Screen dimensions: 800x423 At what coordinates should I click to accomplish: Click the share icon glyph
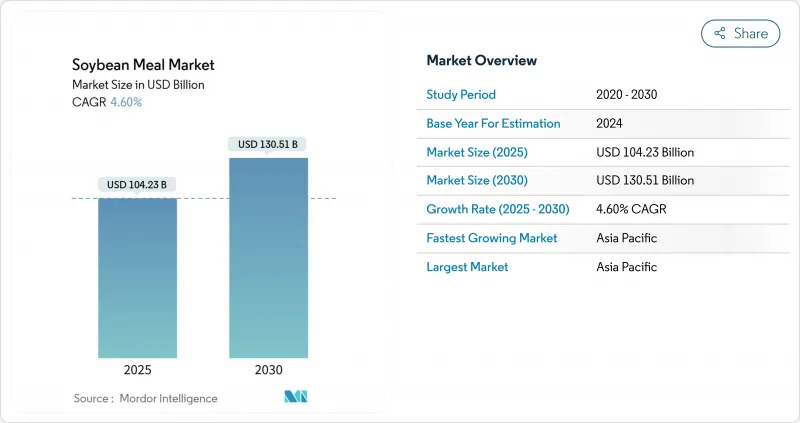pyautogui.click(x=719, y=33)
